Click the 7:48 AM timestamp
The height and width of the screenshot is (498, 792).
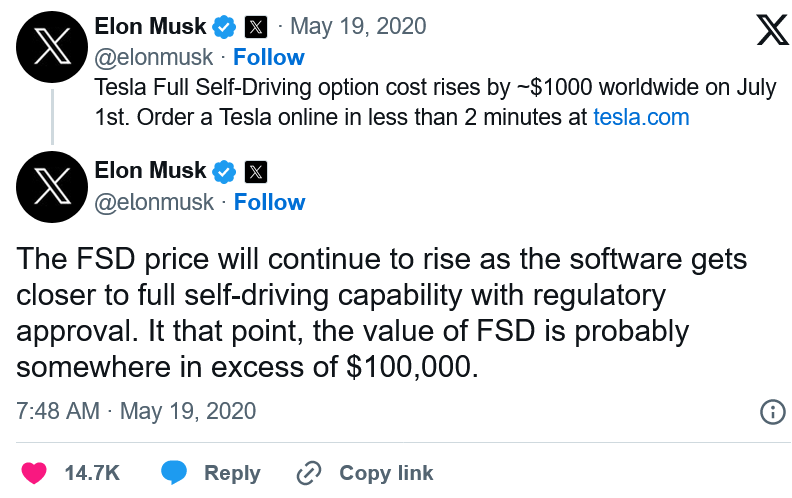point(58,411)
